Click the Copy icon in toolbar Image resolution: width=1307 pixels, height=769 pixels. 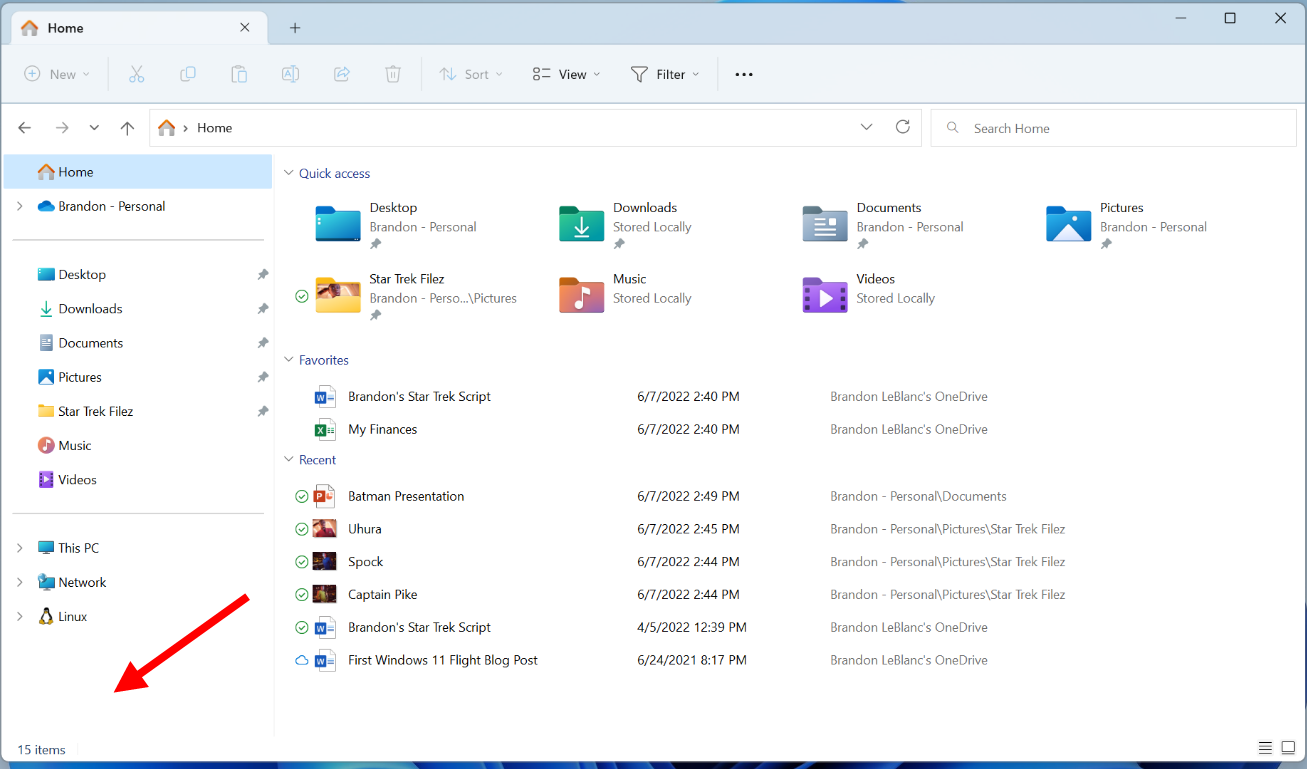coord(188,74)
